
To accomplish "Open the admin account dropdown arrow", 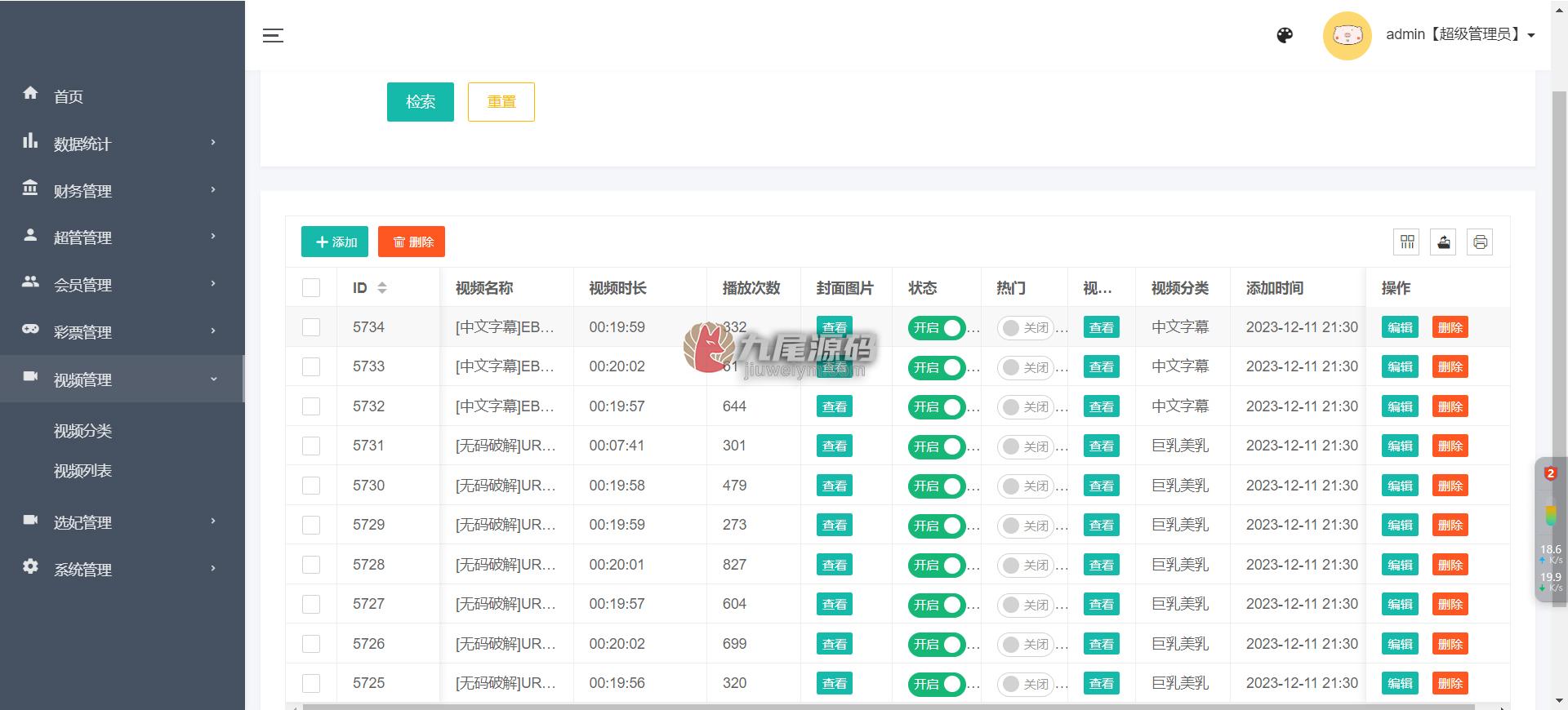I will tap(1531, 35).
